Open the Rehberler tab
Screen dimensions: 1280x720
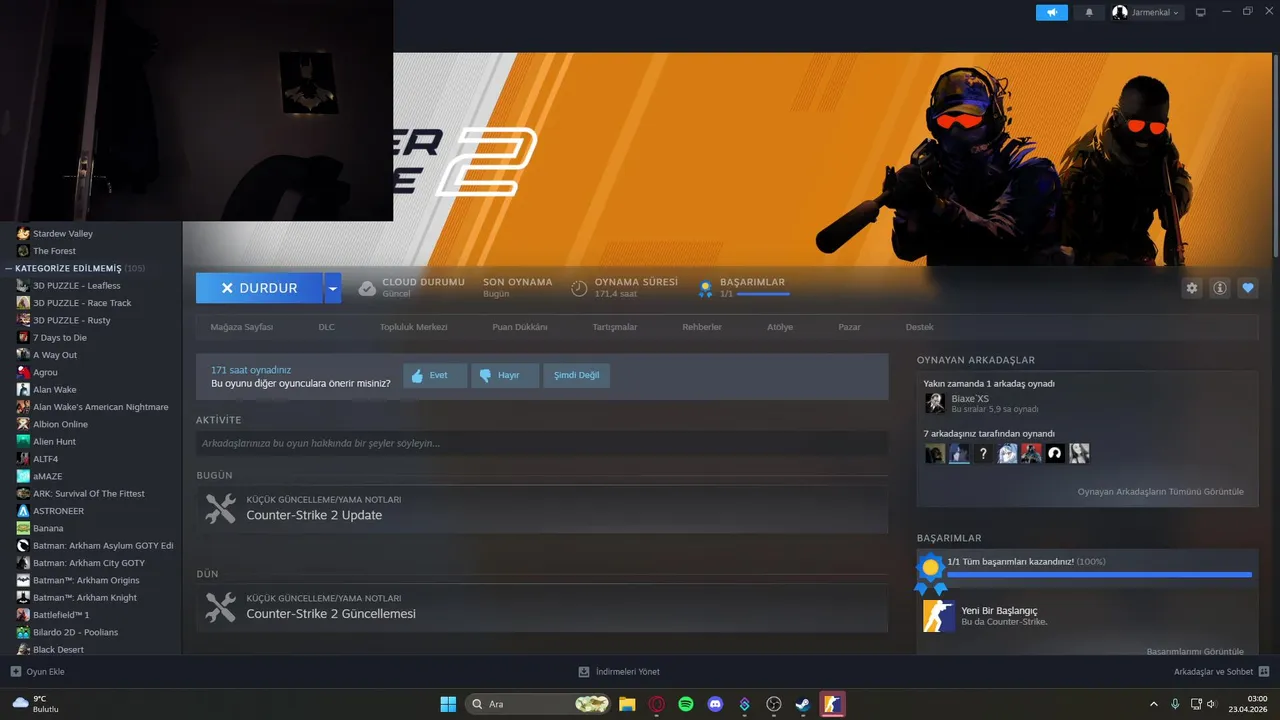[x=702, y=327]
